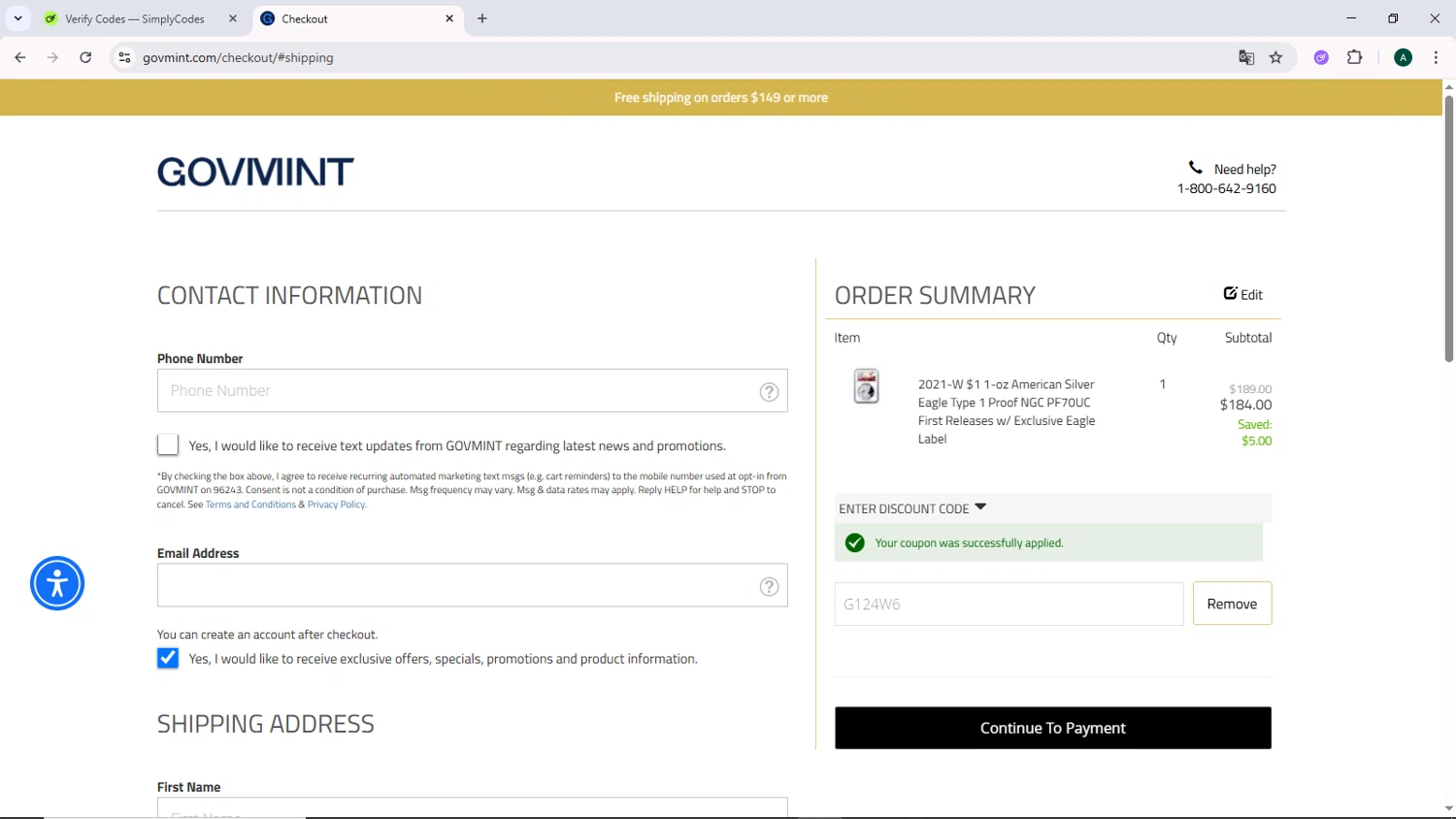
Task: Click the Free shipping on orders banner
Action: click(x=721, y=97)
